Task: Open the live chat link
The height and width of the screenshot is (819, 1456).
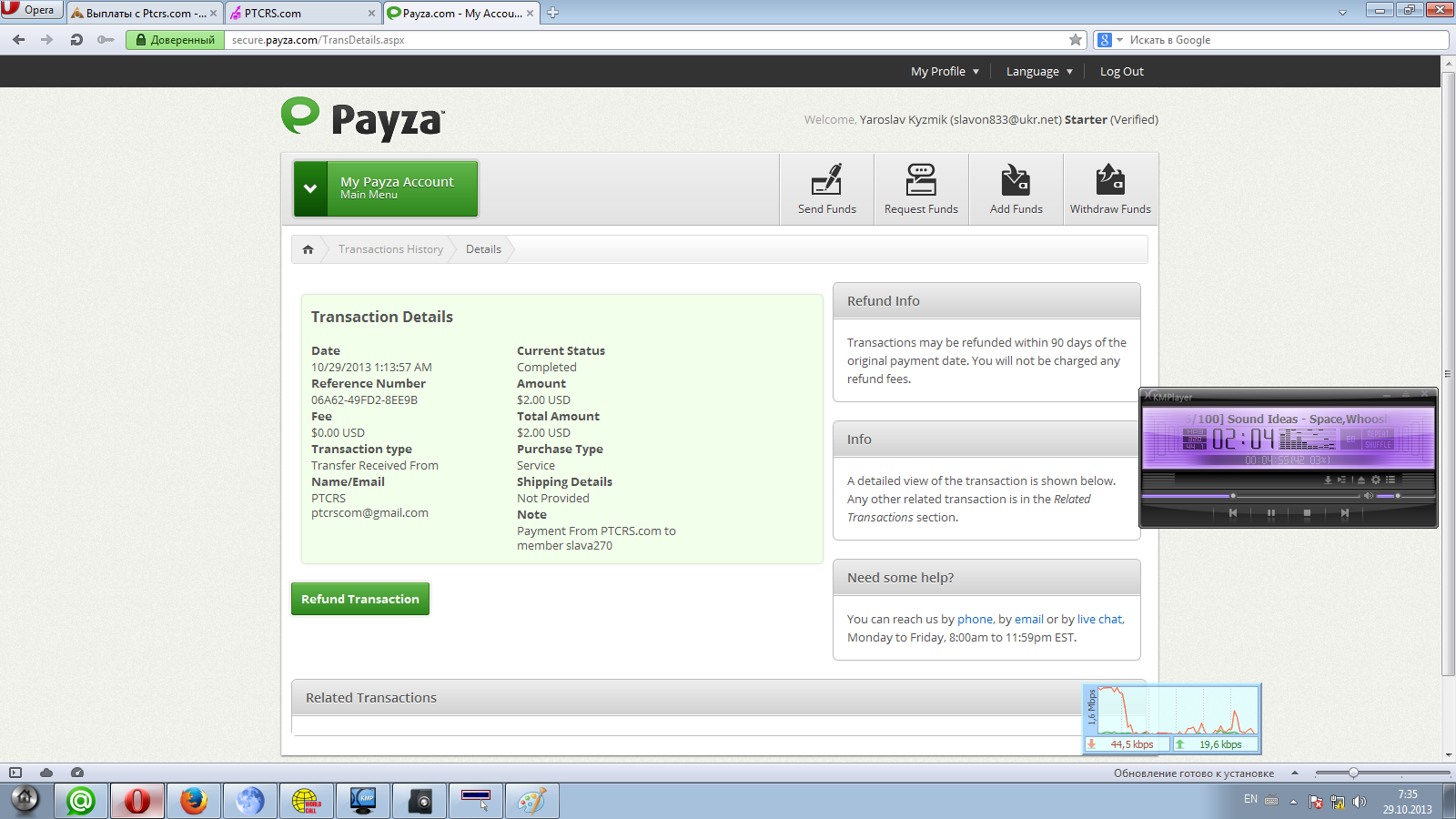Action: [1099, 620]
